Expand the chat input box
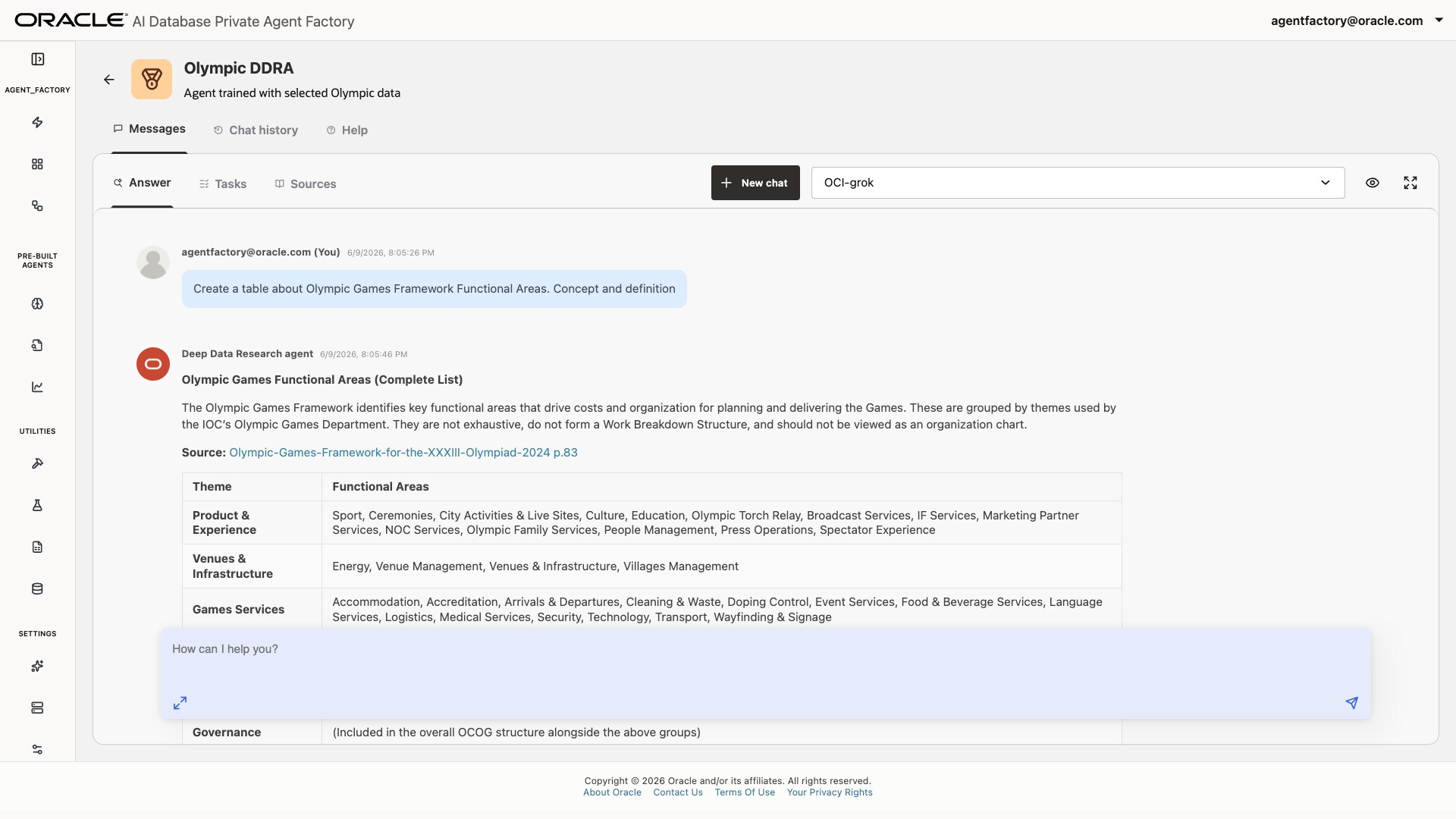The width and height of the screenshot is (1456, 819). pos(180,703)
